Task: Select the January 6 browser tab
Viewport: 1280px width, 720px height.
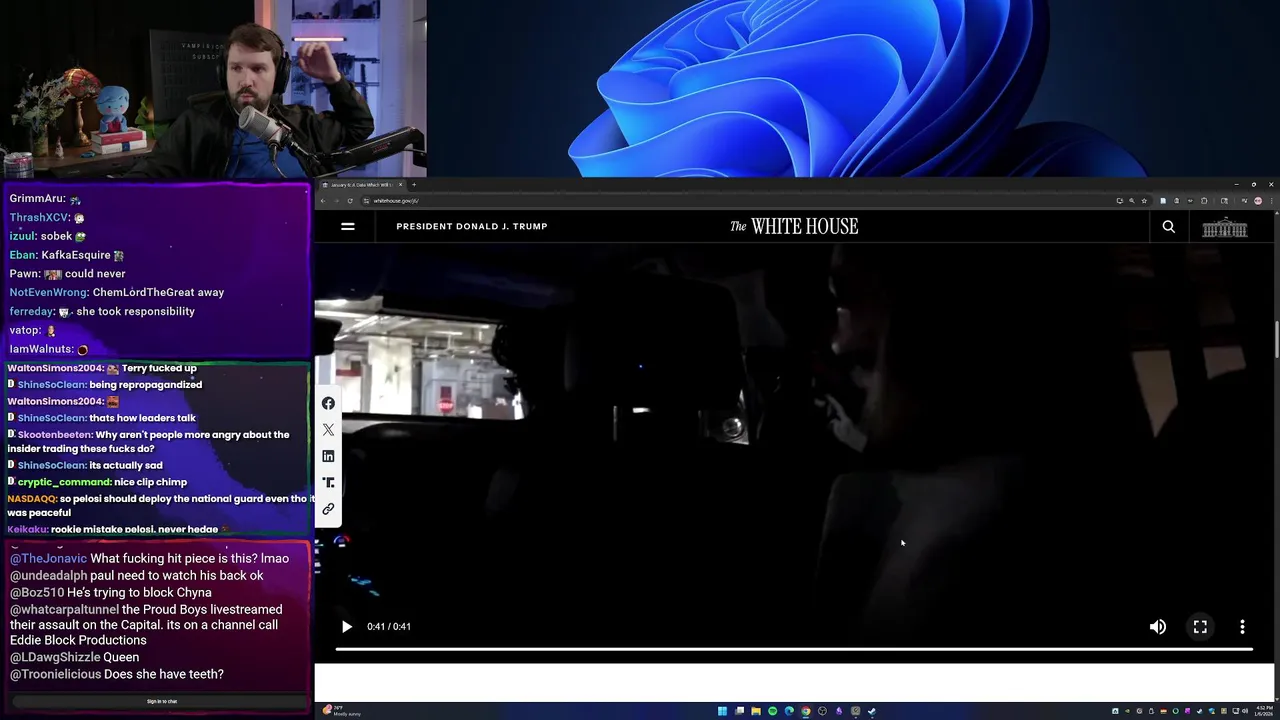Action: point(360,185)
